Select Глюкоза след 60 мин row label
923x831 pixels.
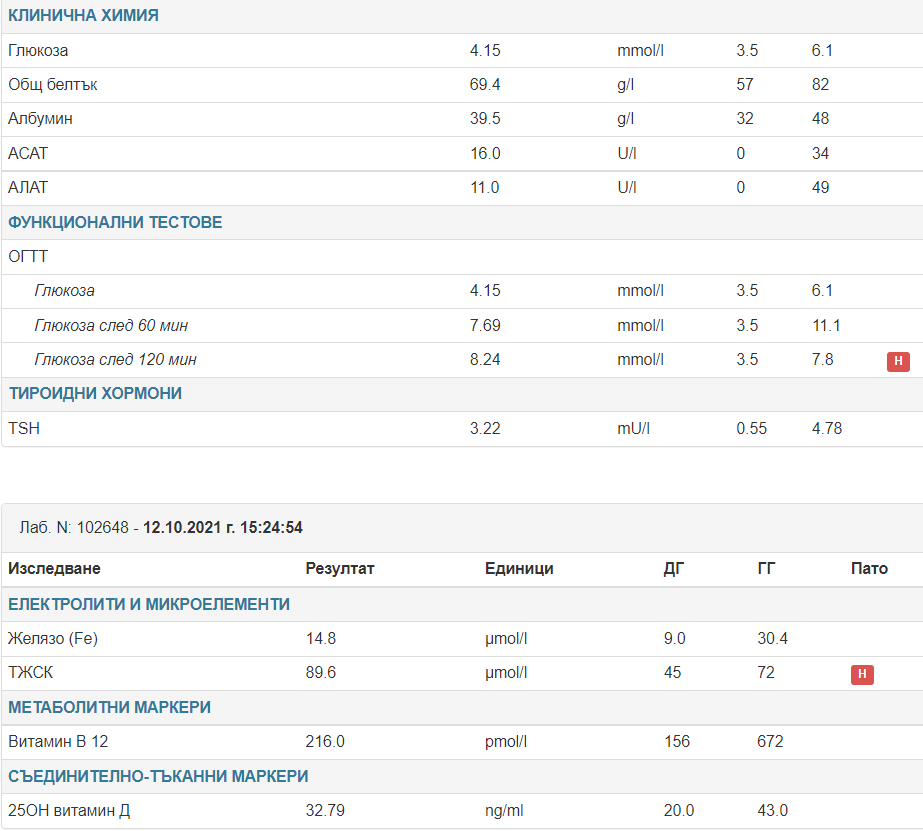111,326
